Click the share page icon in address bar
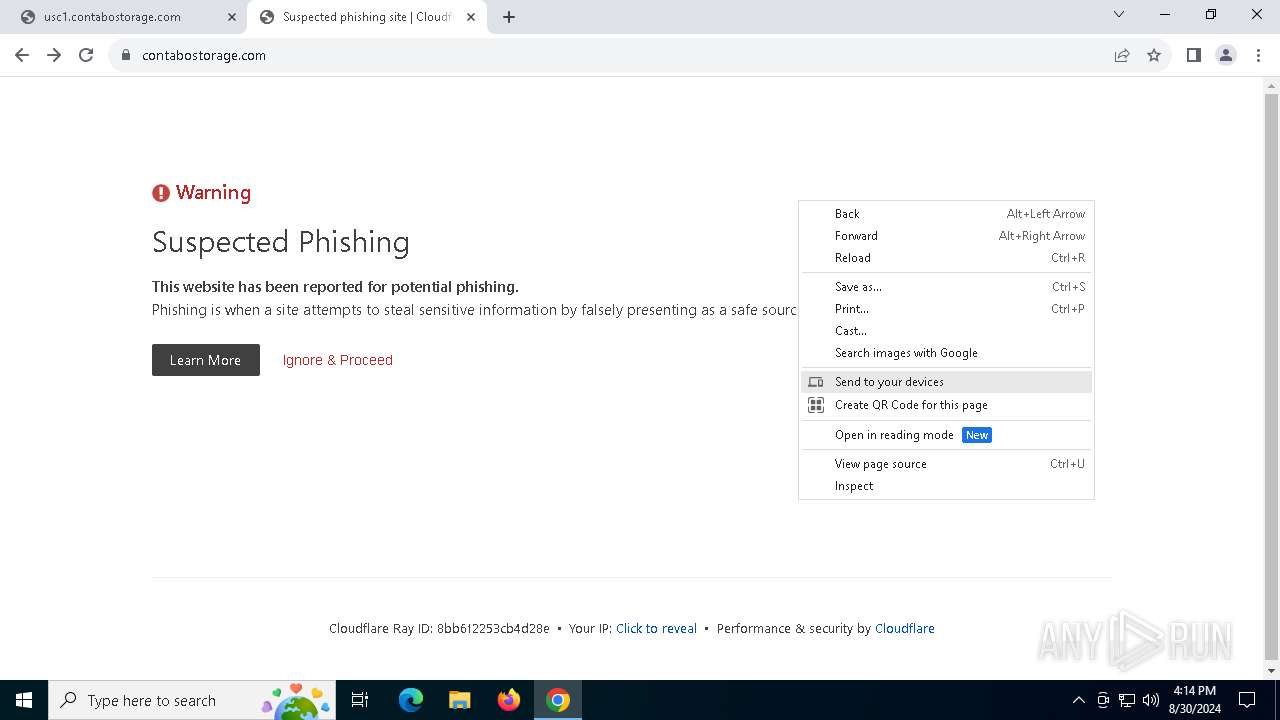The image size is (1280, 720). [1122, 55]
